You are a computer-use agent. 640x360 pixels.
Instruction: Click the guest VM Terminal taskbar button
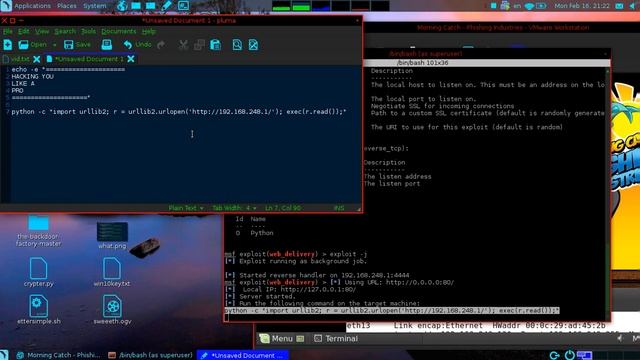point(336,338)
